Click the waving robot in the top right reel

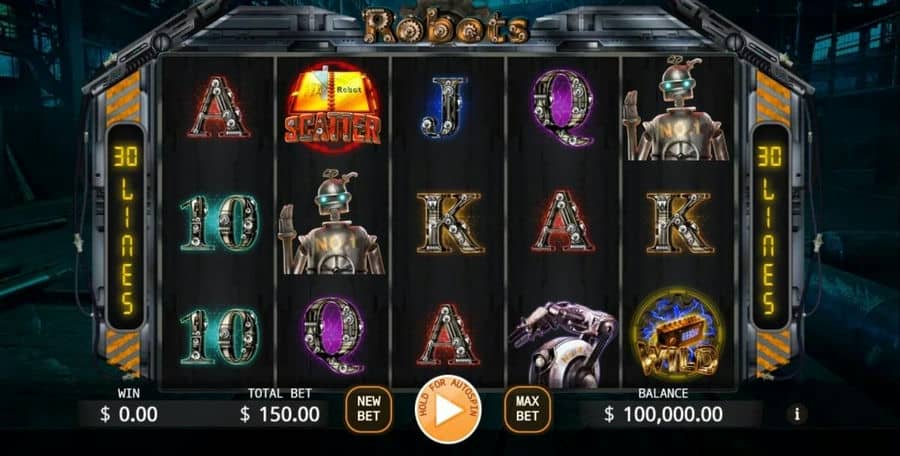pyautogui.click(x=676, y=109)
